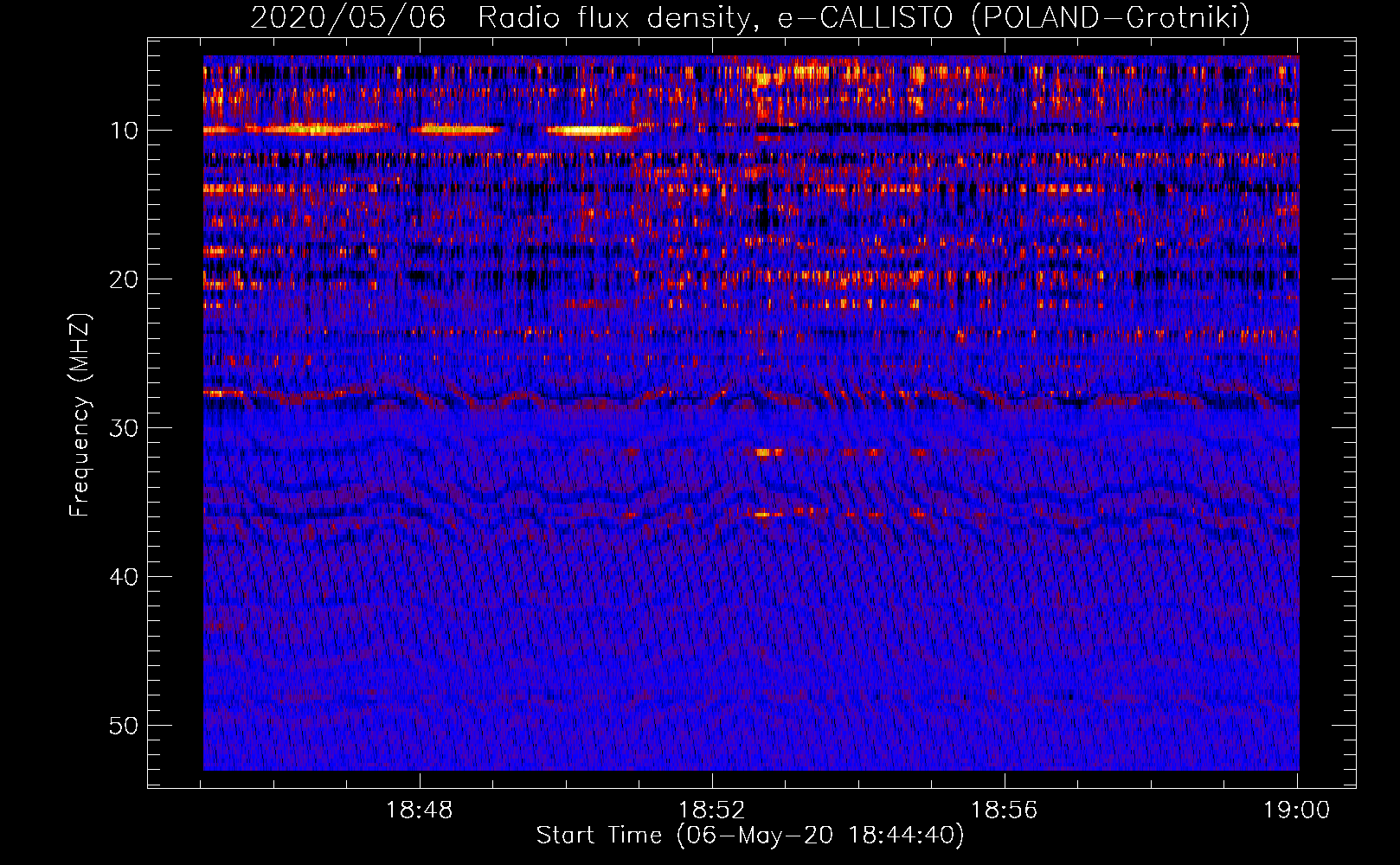Click the 40 MHz frequency tick label
This screenshot has height=865, width=1400.
coord(124,577)
